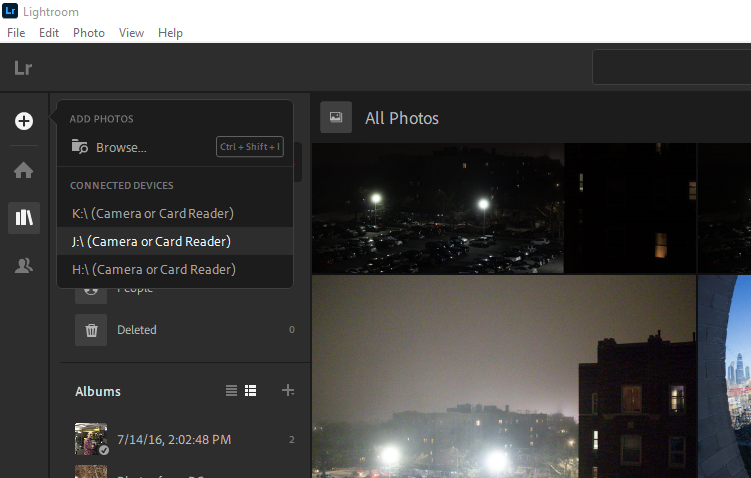Click the All Photos image icon
The width and height of the screenshot is (751, 478).
point(336,118)
